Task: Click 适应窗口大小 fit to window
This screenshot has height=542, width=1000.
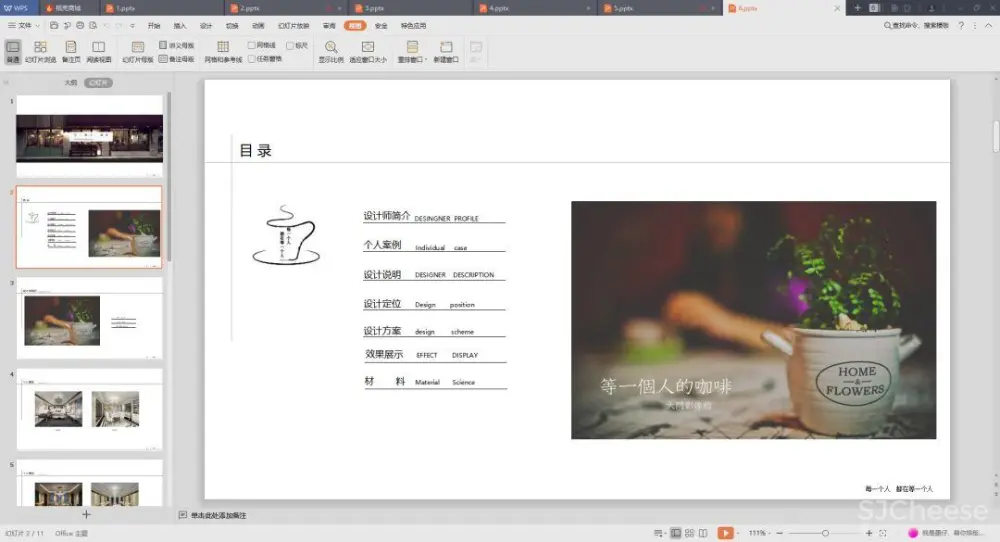Action: click(x=368, y=52)
